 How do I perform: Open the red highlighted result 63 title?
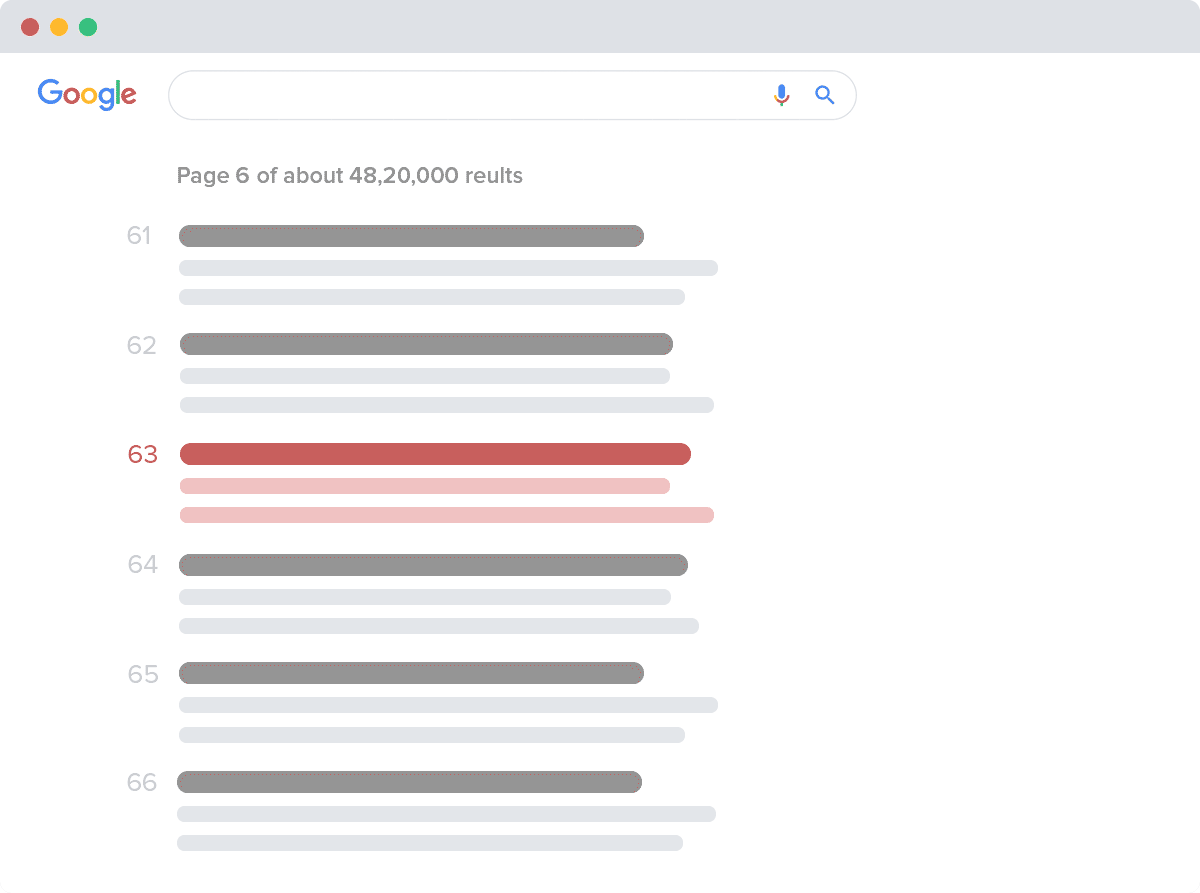435,454
